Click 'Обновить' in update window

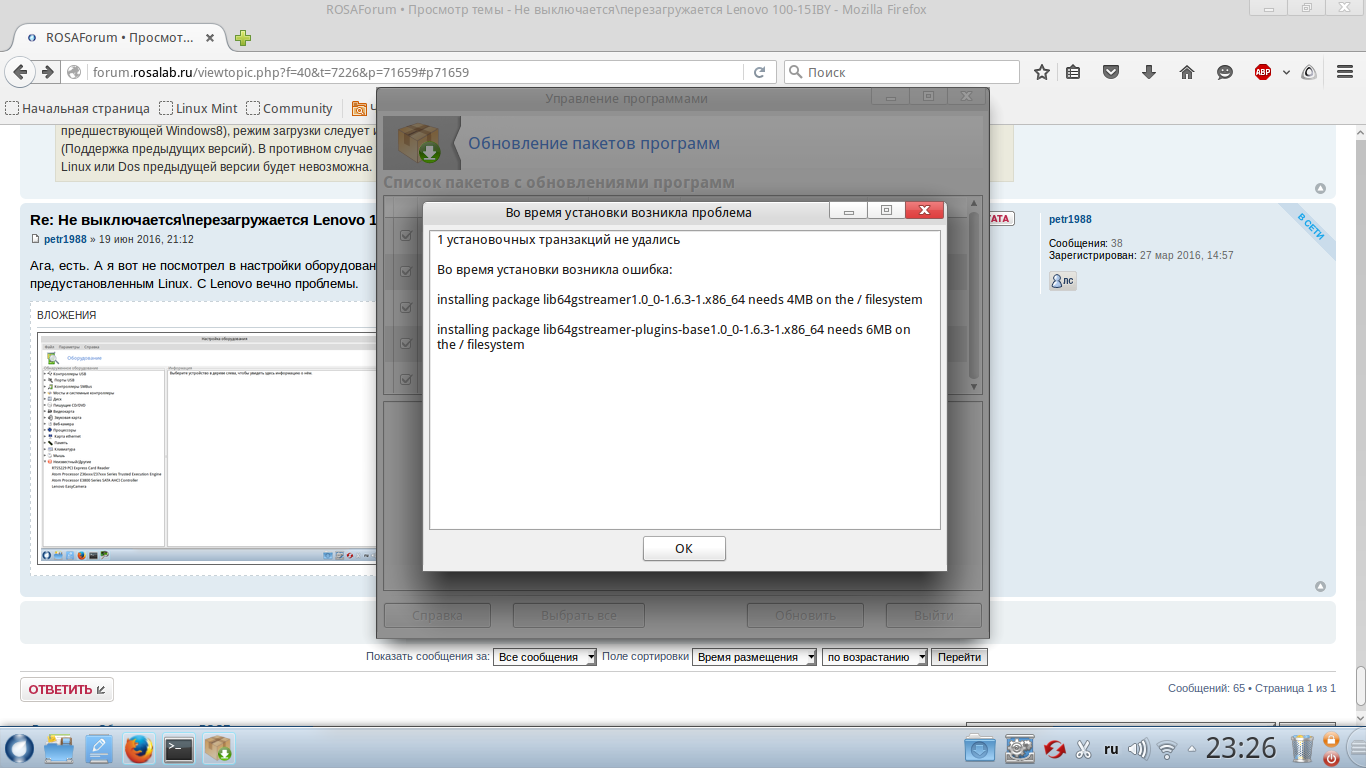pos(805,615)
